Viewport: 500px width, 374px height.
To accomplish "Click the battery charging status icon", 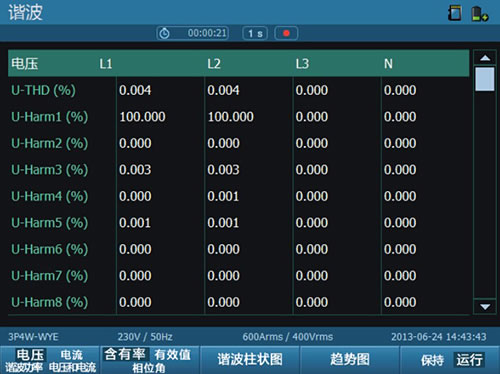I will click(480, 14).
